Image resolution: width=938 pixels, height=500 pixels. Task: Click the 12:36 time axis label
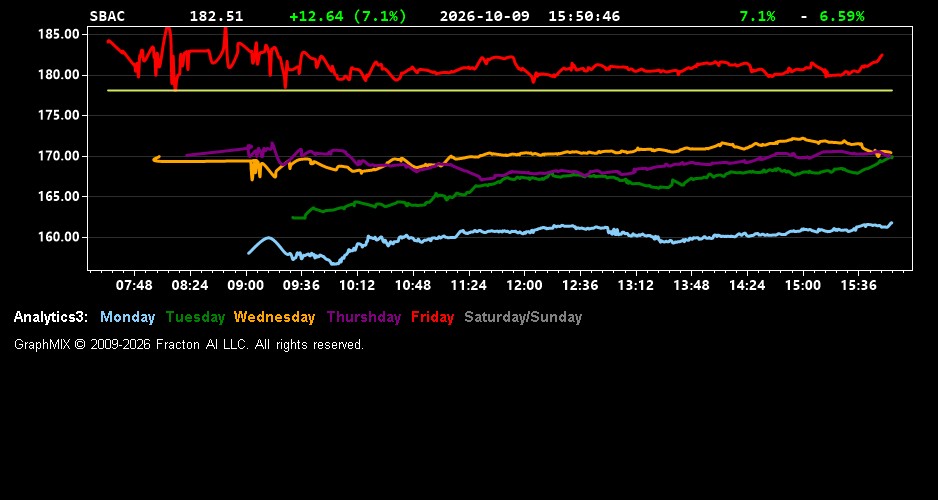[580, 285]
